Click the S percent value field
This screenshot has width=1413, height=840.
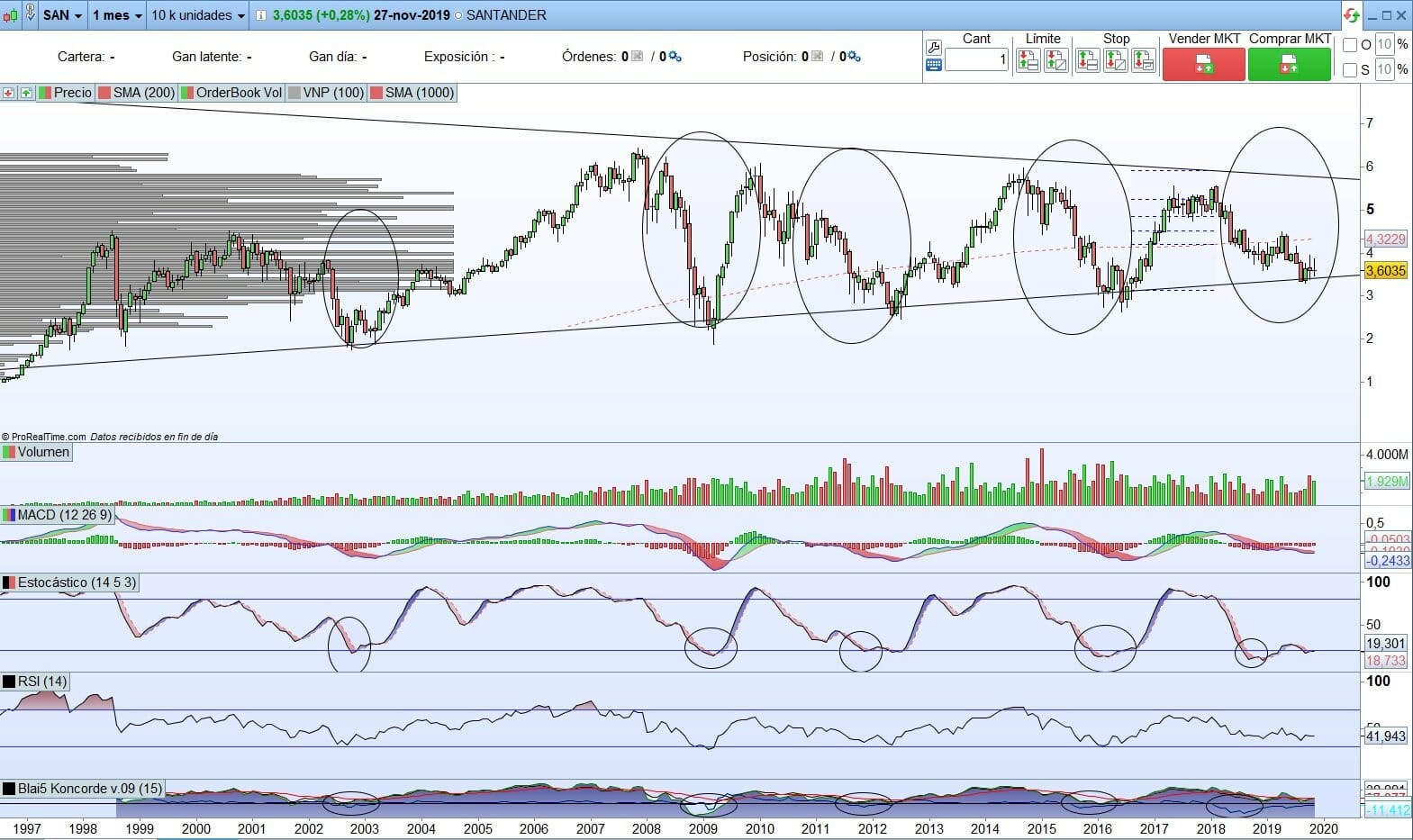1384,69
